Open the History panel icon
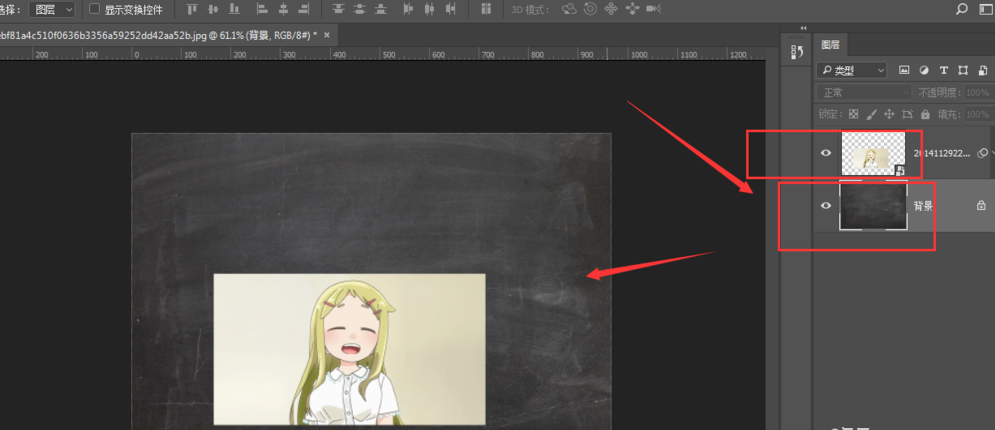Image resolution: width=995 pixels, height=430 pixels. point(797,53)
